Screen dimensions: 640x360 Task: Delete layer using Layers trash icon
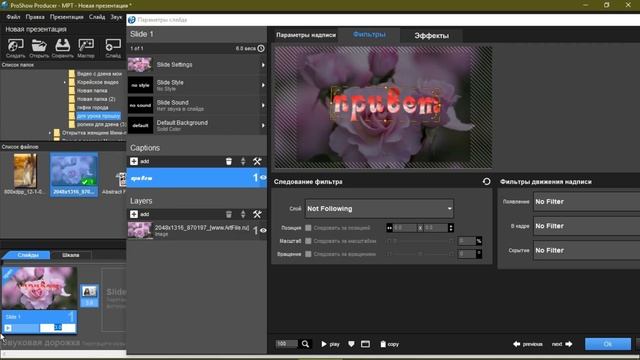[229, 214]
